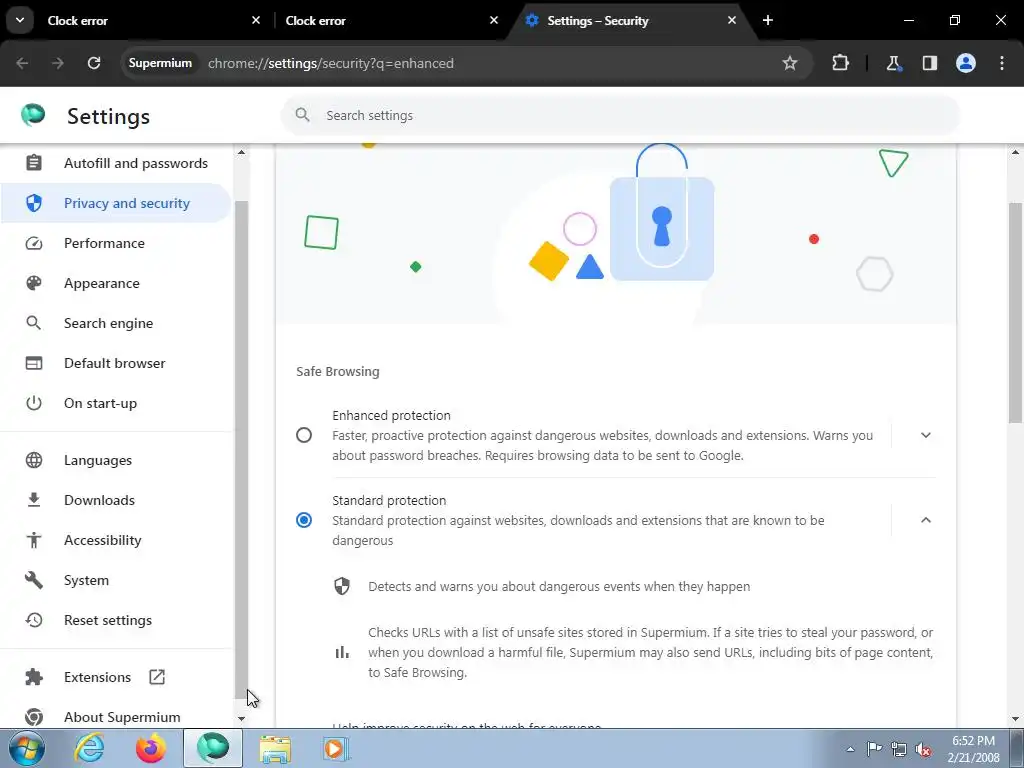The width and height of the screenshot is (1024, 768).
Task: Click the System wrench icon
Action: coord(34,580)
